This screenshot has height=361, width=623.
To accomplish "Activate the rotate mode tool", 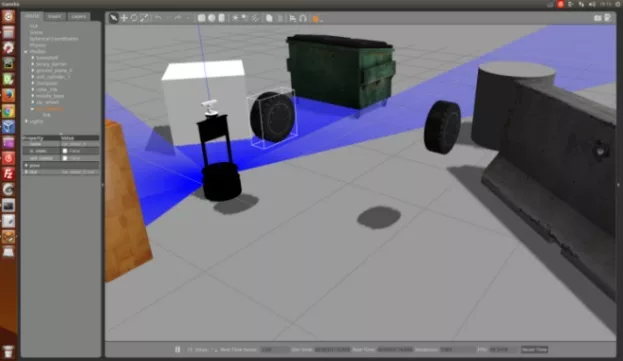I will [134, 18].
